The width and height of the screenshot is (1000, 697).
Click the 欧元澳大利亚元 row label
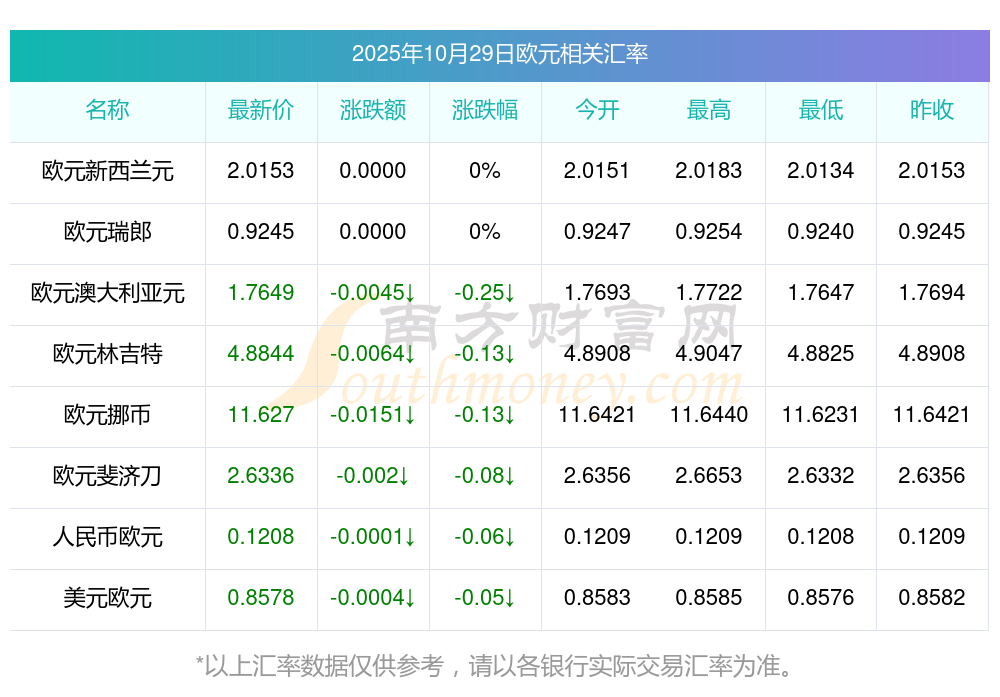coord(107,293)
